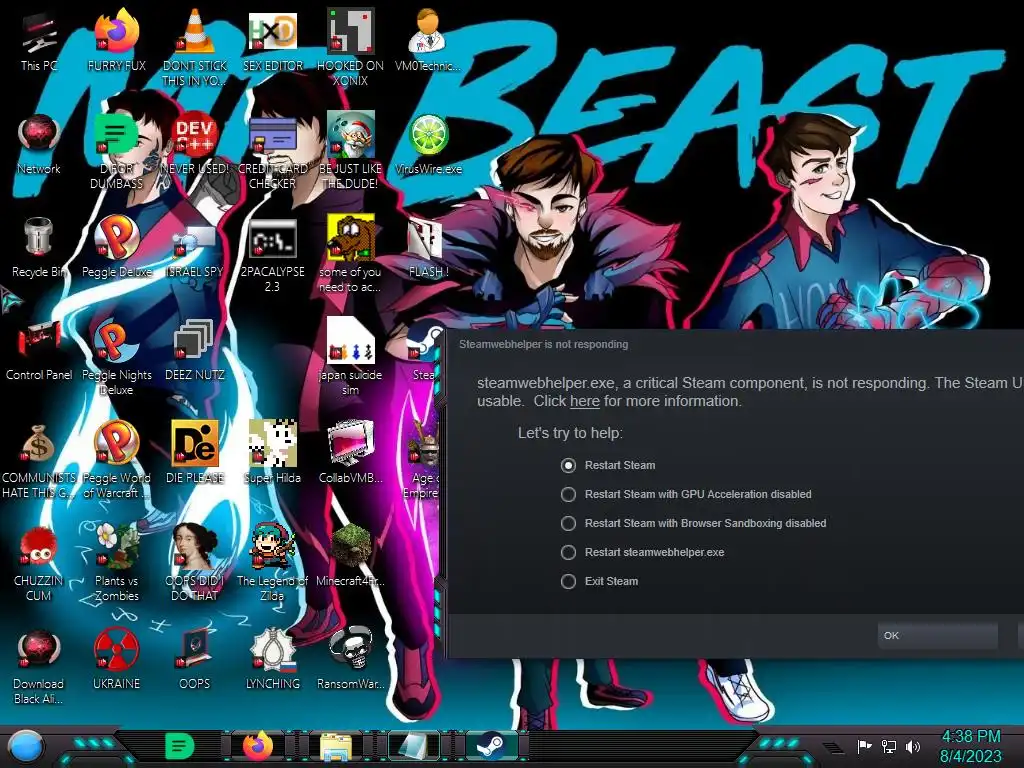This screenshot has height=768, width=1024.
Task: Launch Super Hilda game shortcut
Action: [272, 452]
